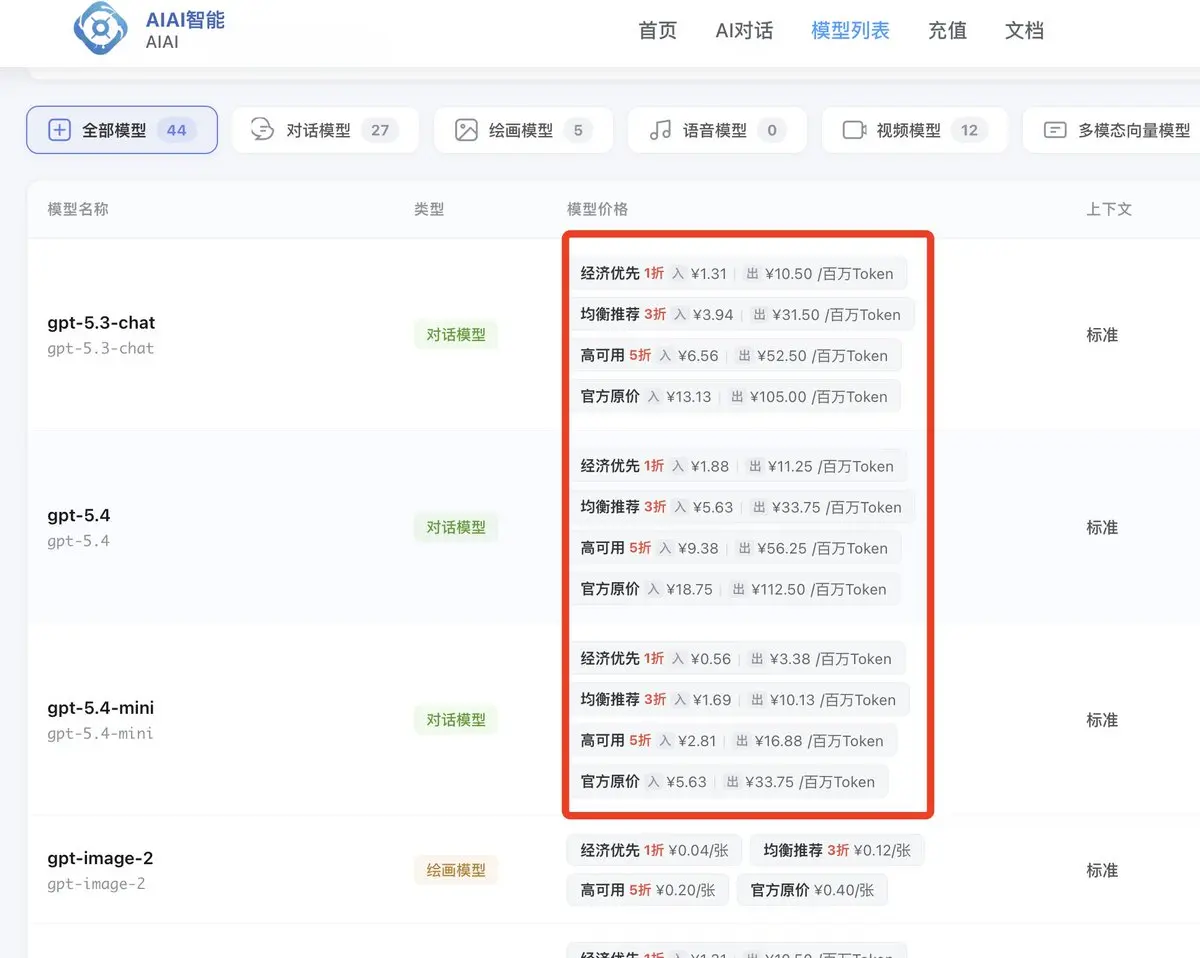Image resolution: width=1200 pixels, height=958 pixels.
Task: Select 模型列表 navigation item
Action: (x=850, y=31)
